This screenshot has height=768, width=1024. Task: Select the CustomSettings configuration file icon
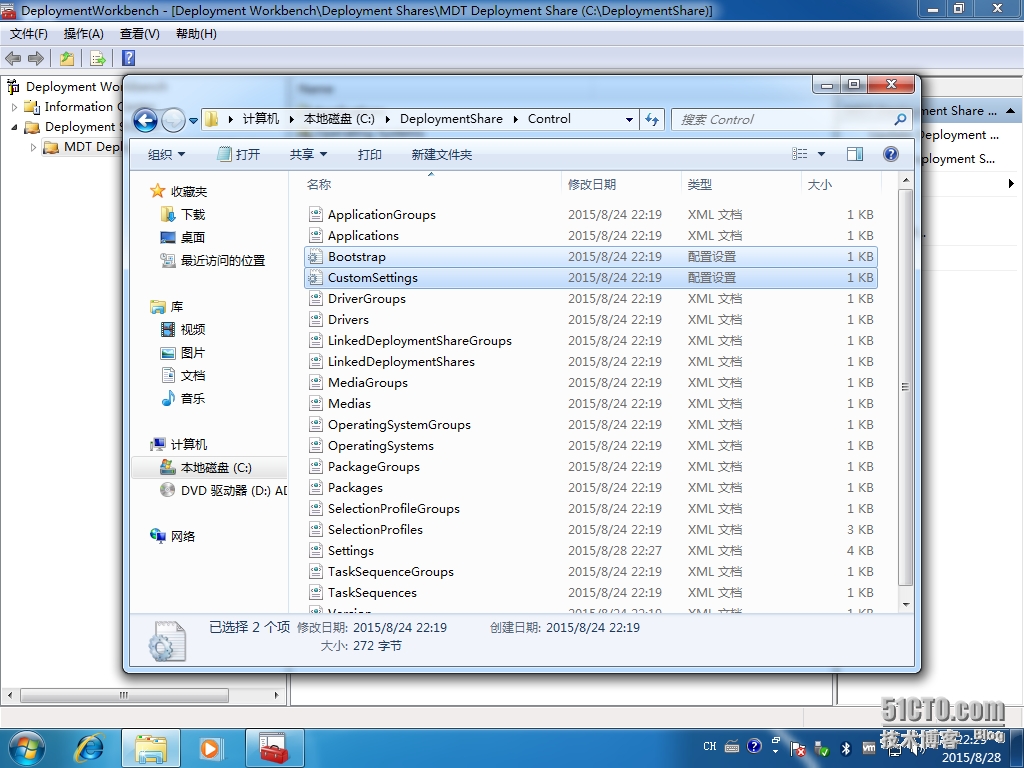(x=315, y=278)
